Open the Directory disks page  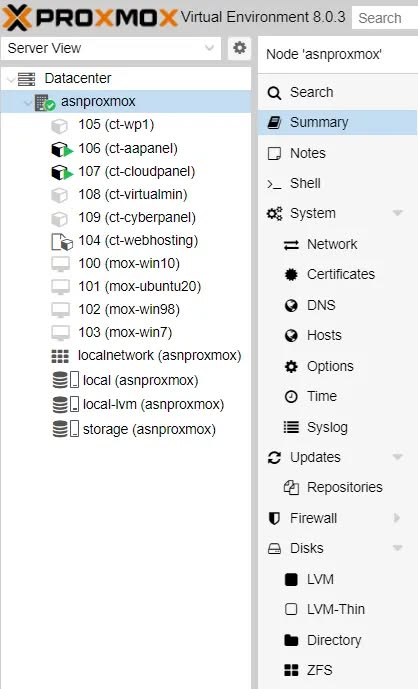pyautogui.click(x=337, y=640)
